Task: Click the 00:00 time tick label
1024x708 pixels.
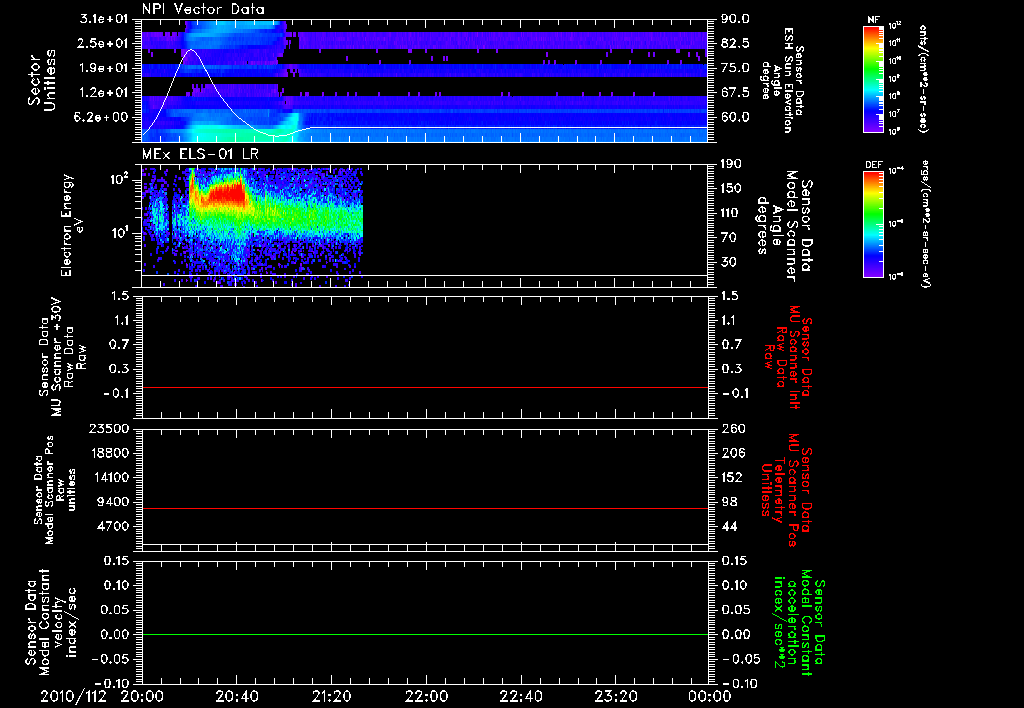Action: click(709, 696)
